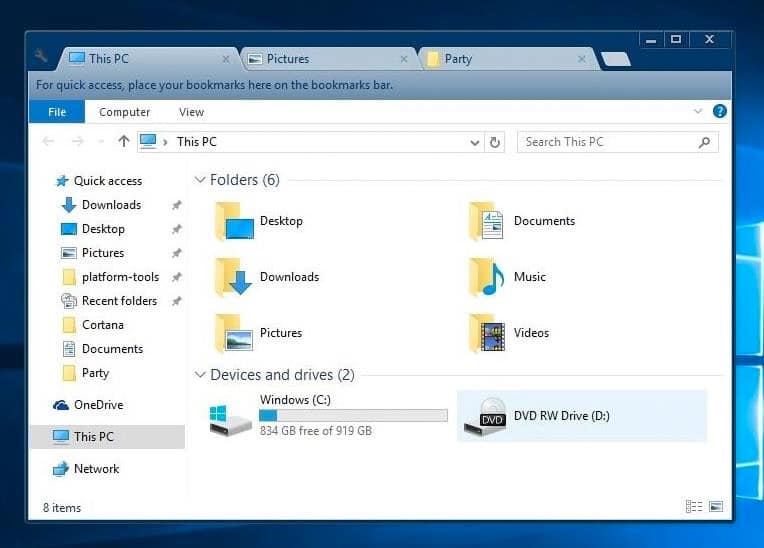Image resolution: width=764 pixels, height=548 pixels.
Task: Open the new tab button after Party
Action: pos(616,59)
